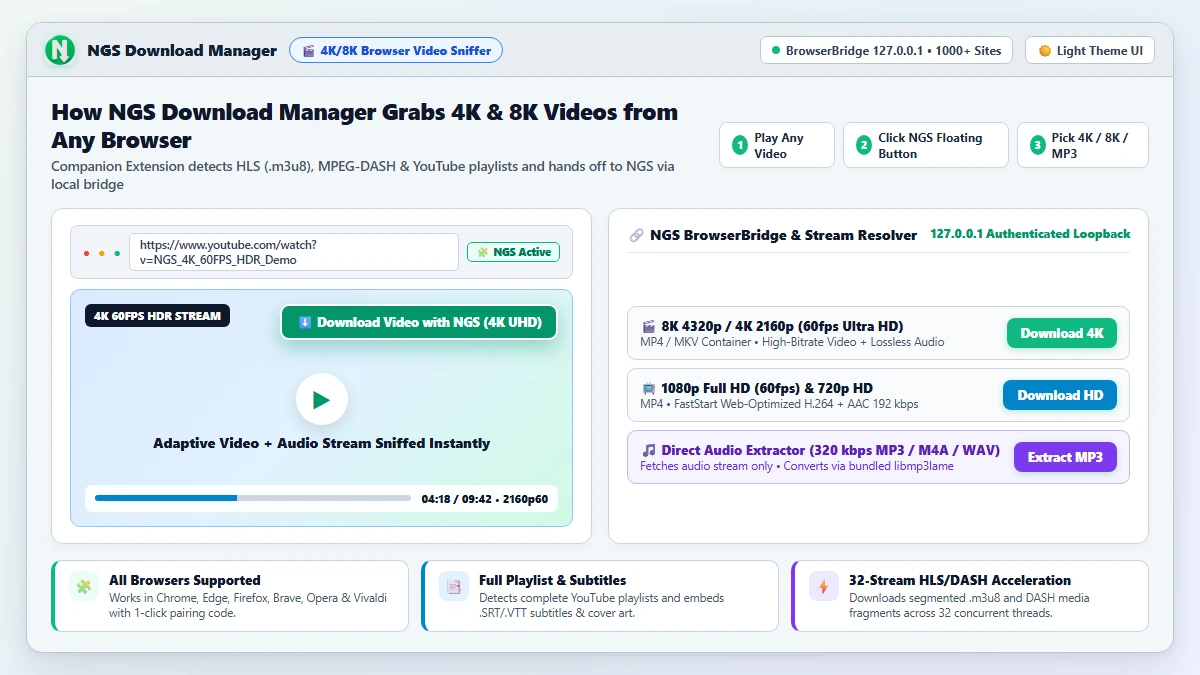Viewport: 1200px width, 675px height.
Task: Click the NGS Active extension badge
Action: (514, 252)
